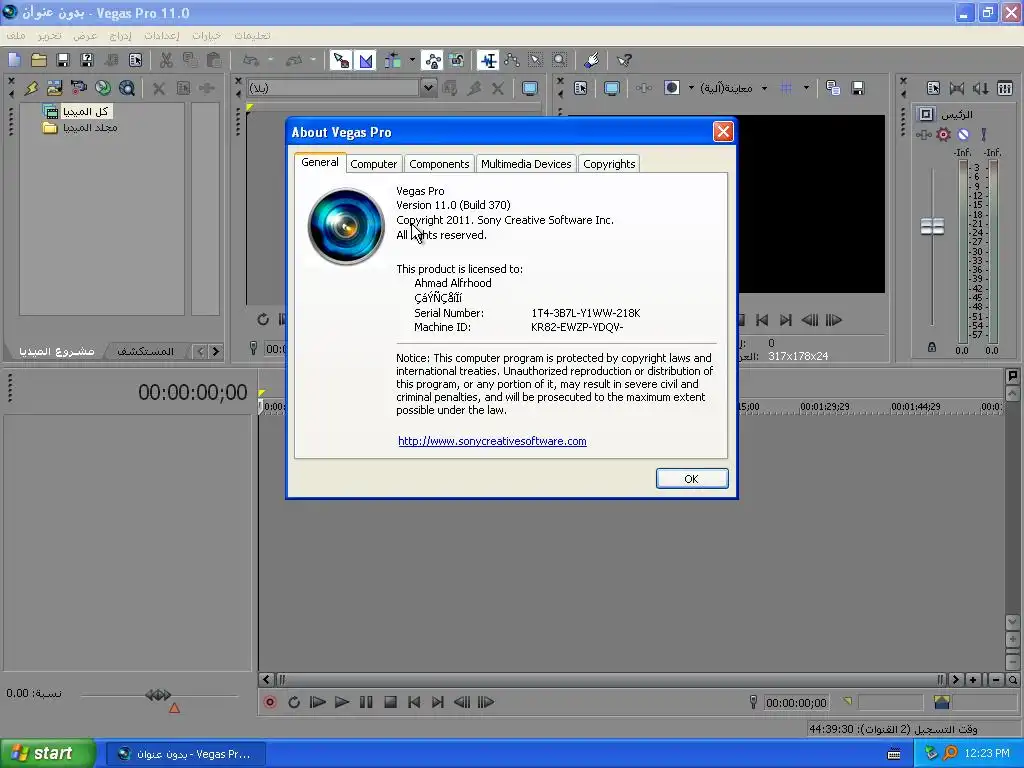Viewport: 1024px width, 768px height.
Task: Open sonycreativesoftware.com link
Action: coord(492,441)
